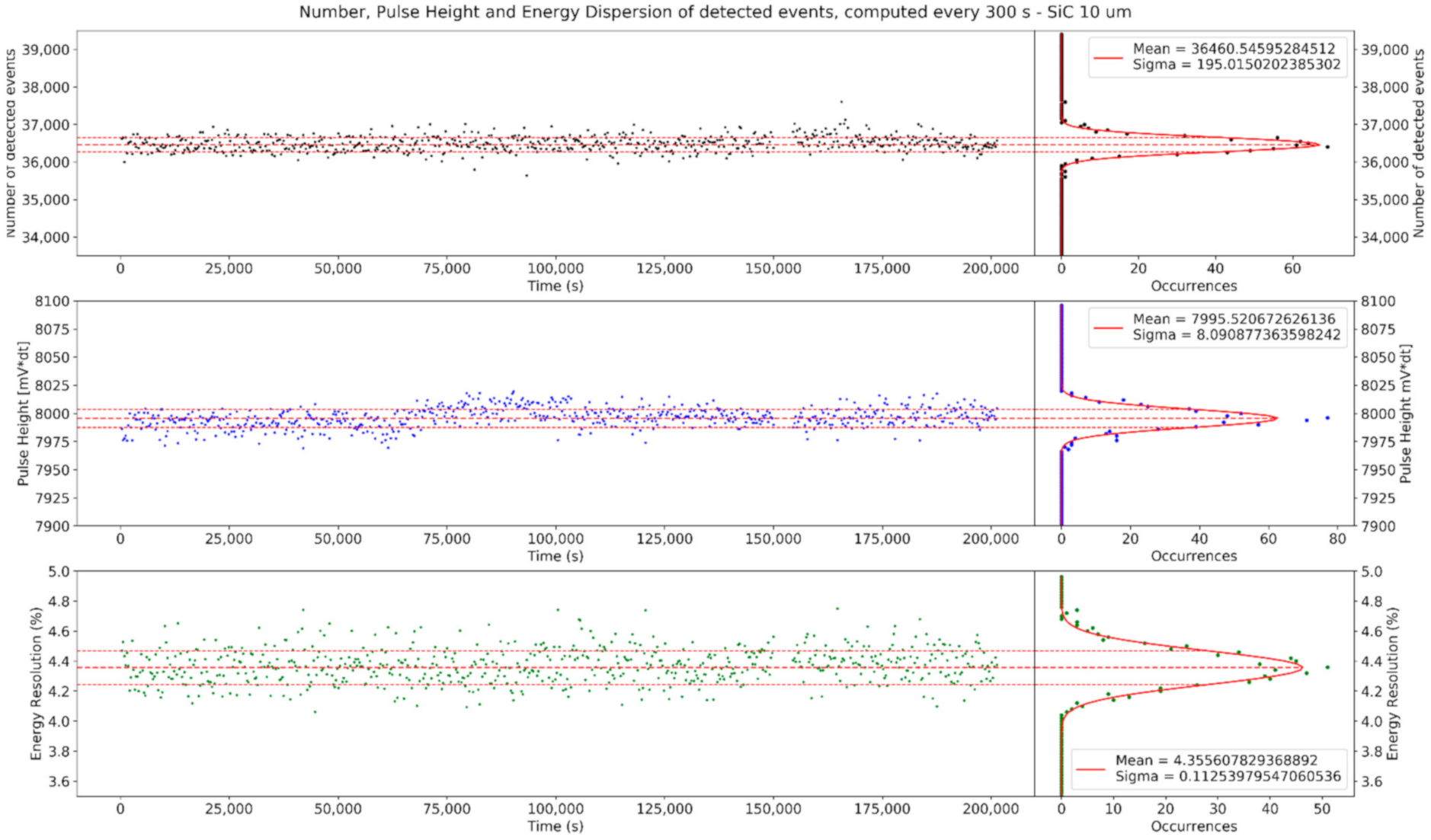Click 'Occurrences' label under the top histogram
Image resolution: width=1431 pixels, height=840 pixels.
[x=1193, y=286]
